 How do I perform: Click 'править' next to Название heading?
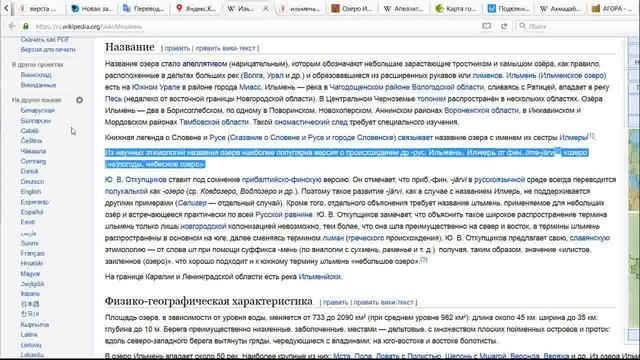click(x=177, y=48)
